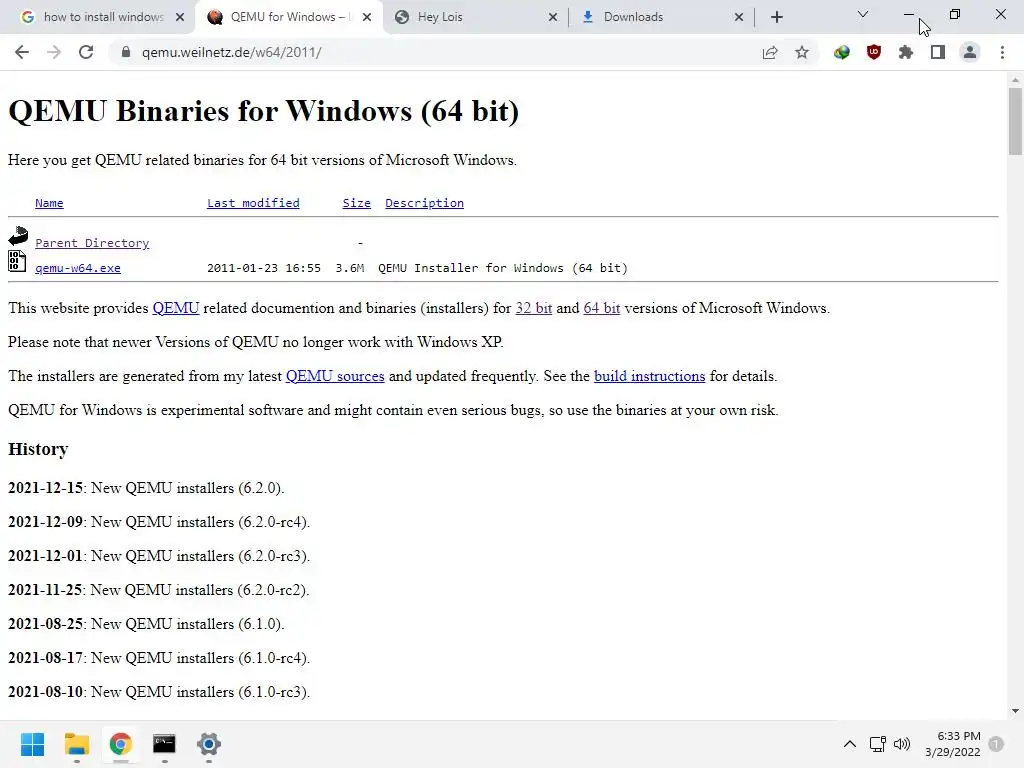
Task: Open the uBlock Origin extension
Action: [x=874, y=52]
